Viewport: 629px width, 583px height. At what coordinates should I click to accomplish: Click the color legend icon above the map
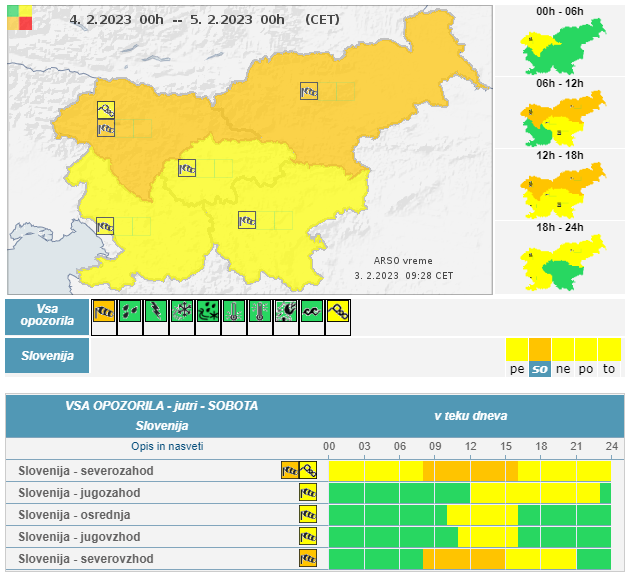click(20, 18)
